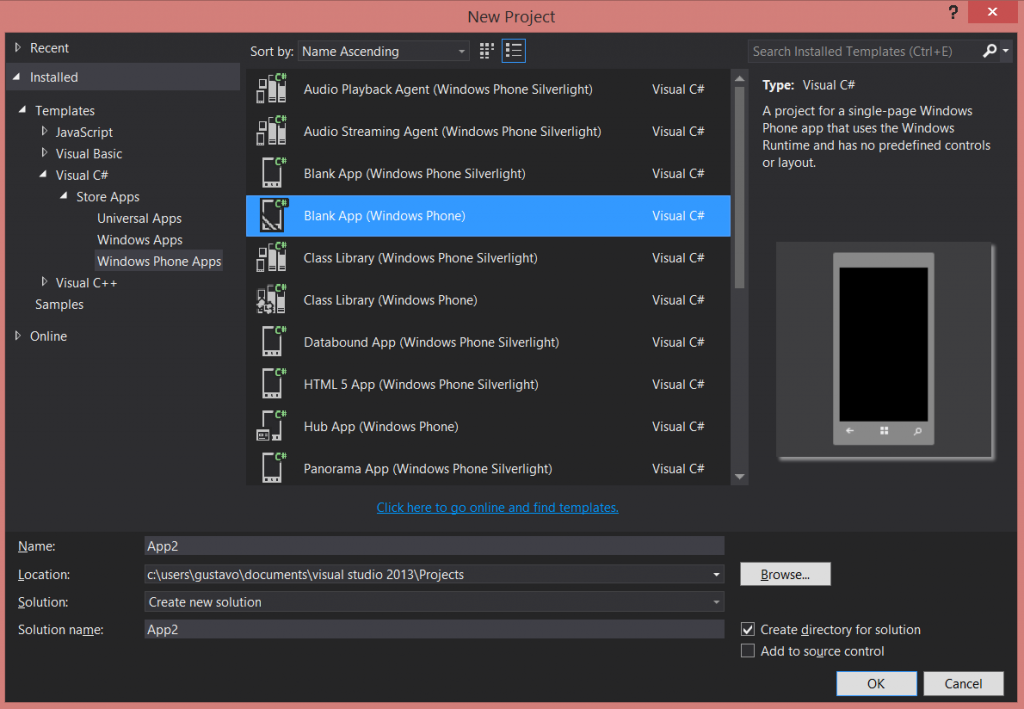
Task: Switch to small icons view
Action: [x=487, y=51]
